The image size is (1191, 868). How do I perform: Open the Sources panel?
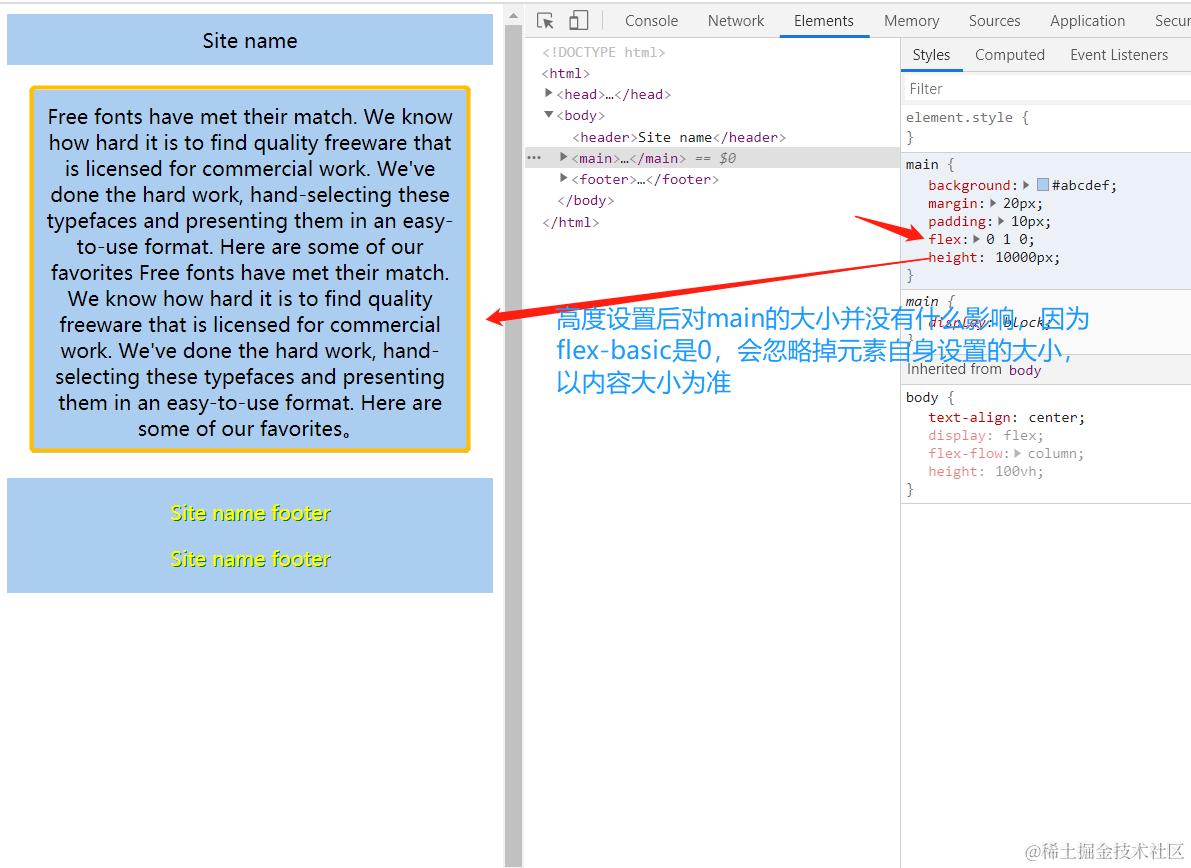[994, 20]
